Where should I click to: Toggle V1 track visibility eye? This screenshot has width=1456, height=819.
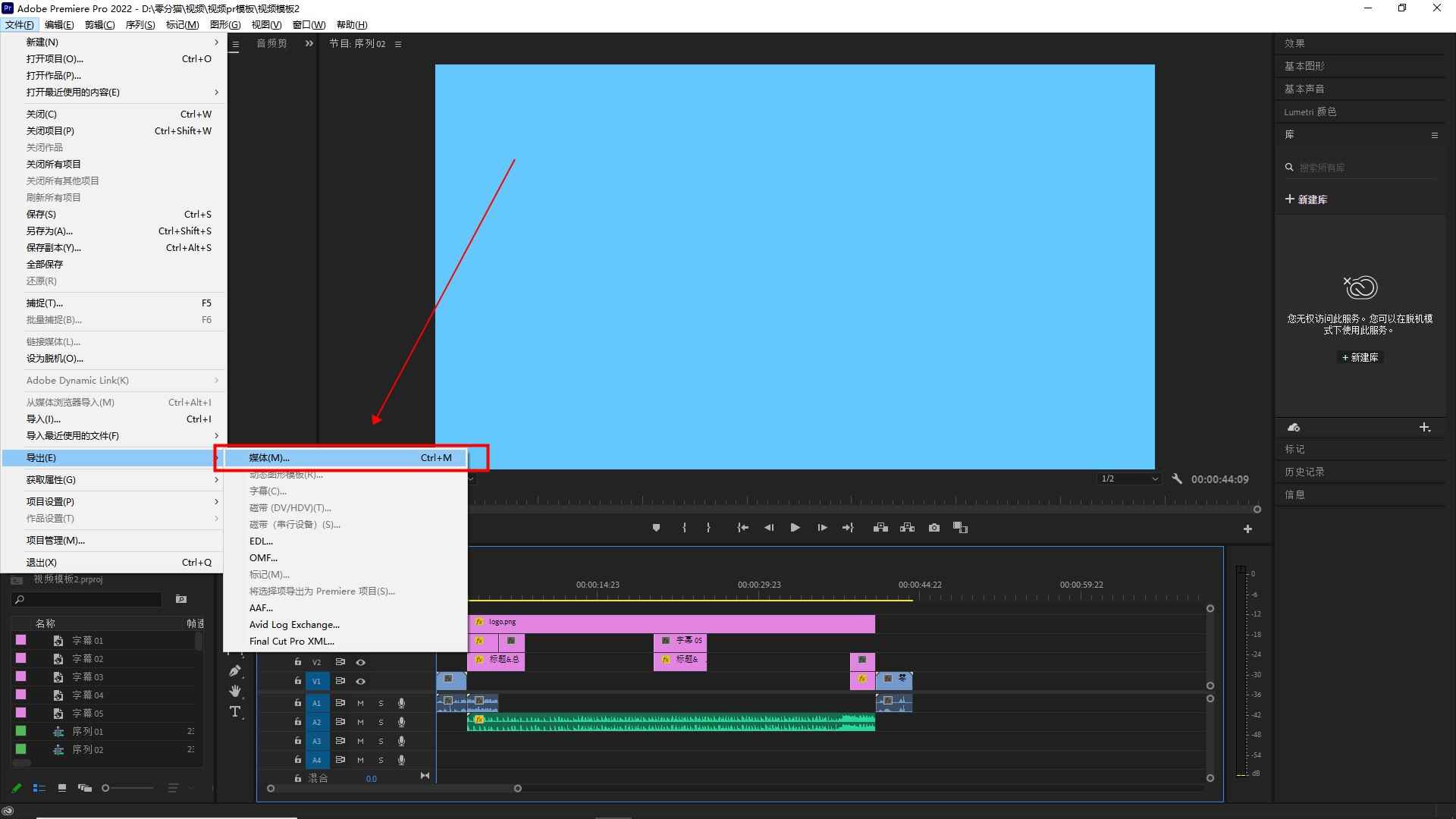coord(361,681)
